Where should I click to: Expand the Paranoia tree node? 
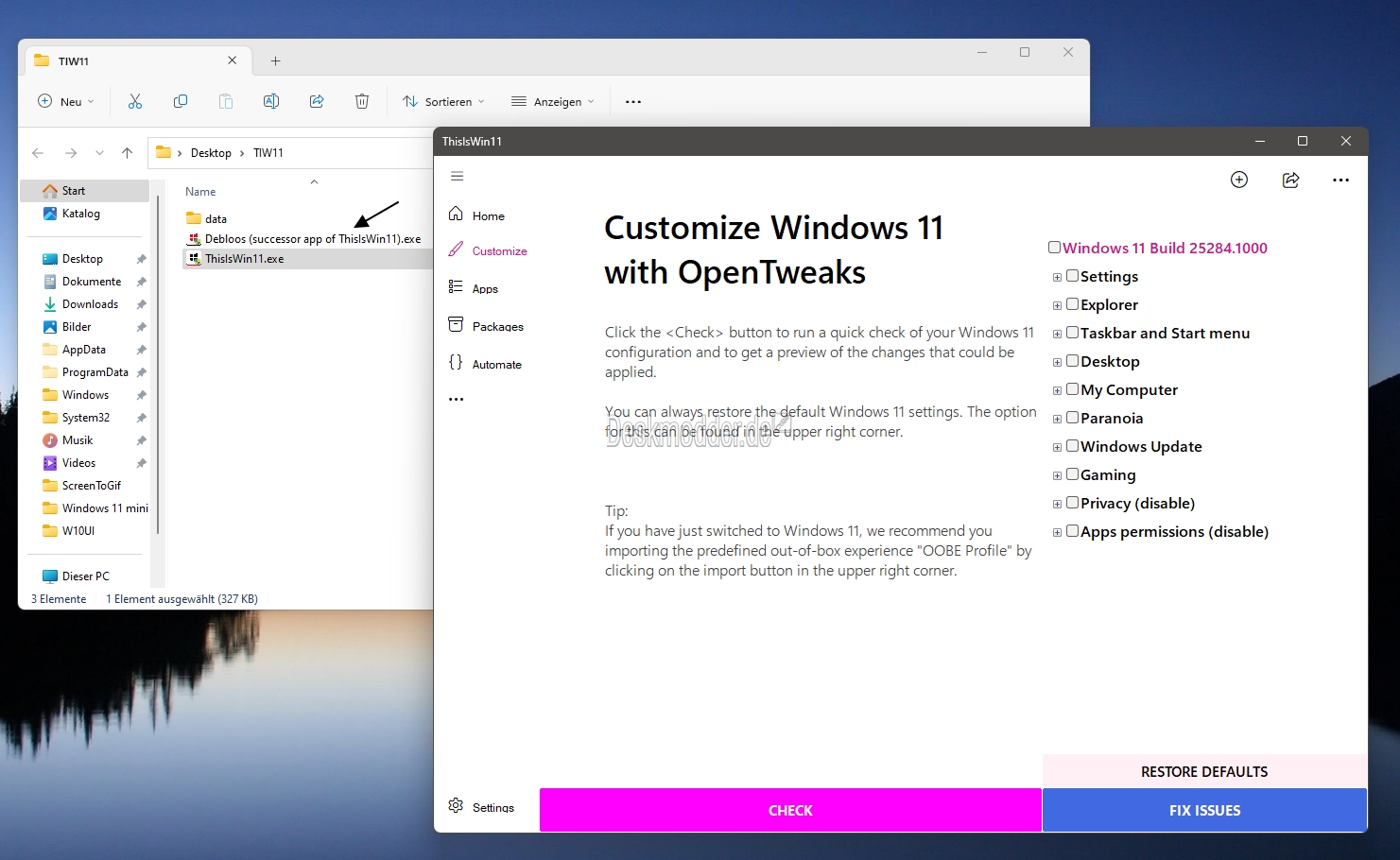point(1057,419)
